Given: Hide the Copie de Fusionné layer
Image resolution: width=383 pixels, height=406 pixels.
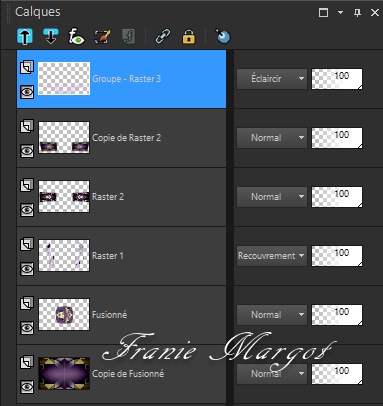Looking at the screenshot, I should coord(27,387).
